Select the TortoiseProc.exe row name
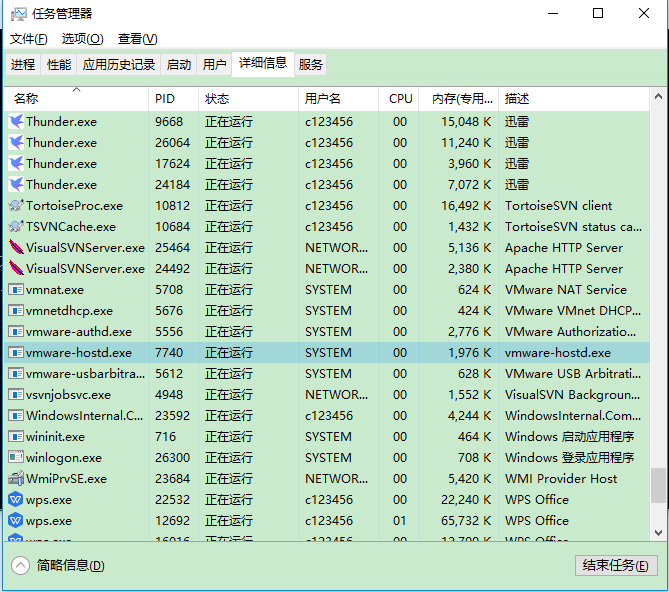669x592 pixels. [x=74, y=206]
